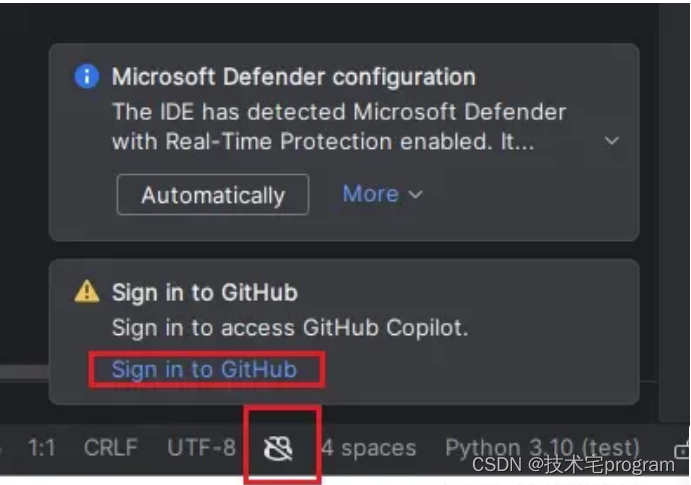Open the More actions dropdown
This screenshot has width=691, height=485.
click(x=383, y=194)
